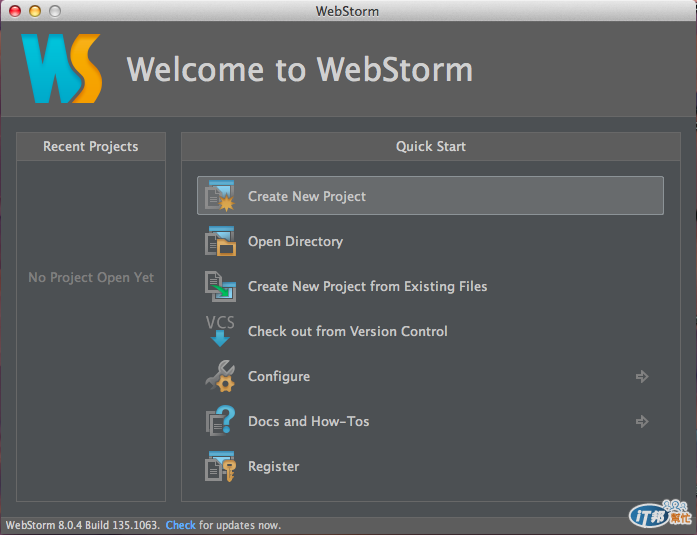Click the Docs and How-Tos question mark icon
The image size is (697, 535).
click(220, 421)
